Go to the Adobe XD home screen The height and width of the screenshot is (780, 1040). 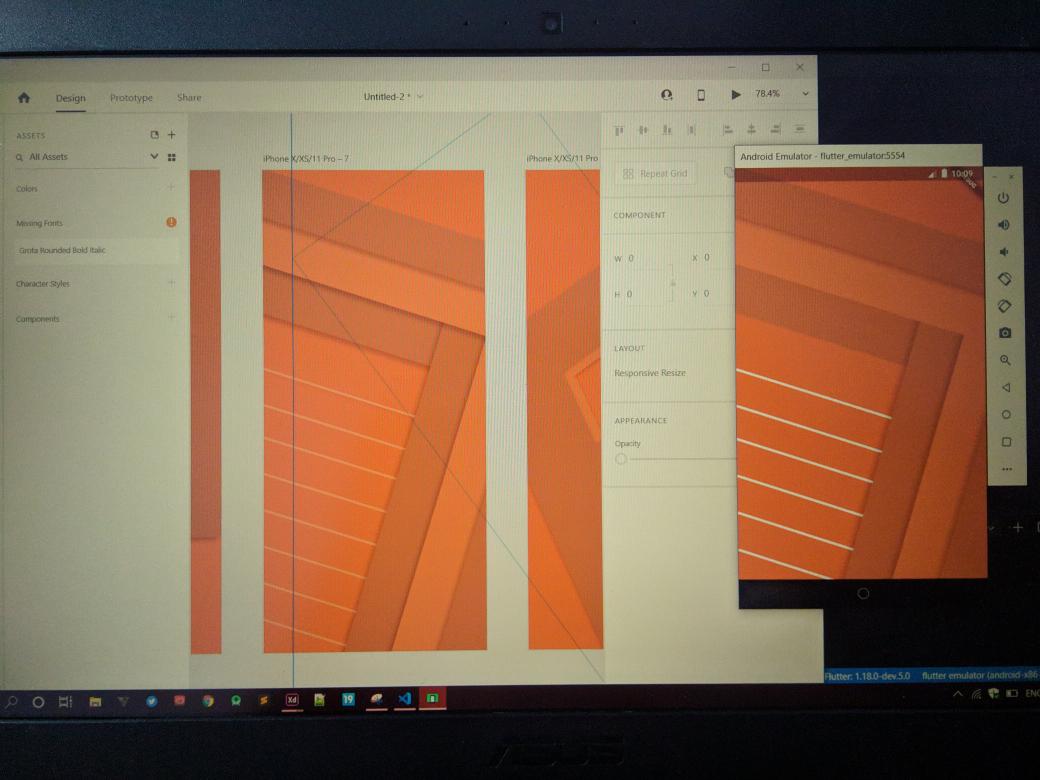point(24,98)
